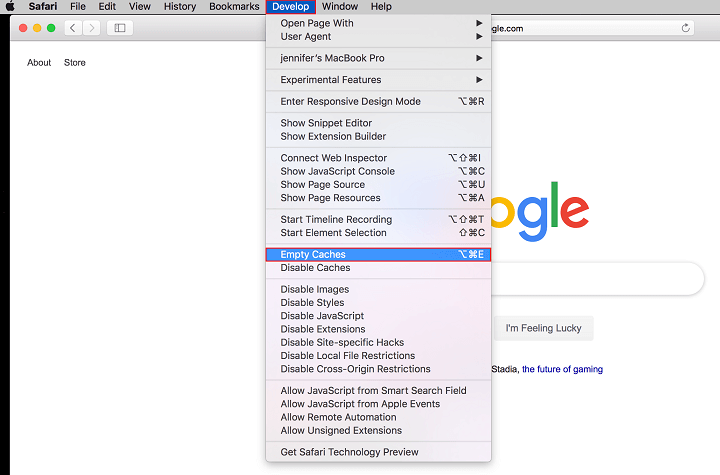Open the Store link on Google page
This screenshot has height=475, width=720.
(x=74, y=62)
